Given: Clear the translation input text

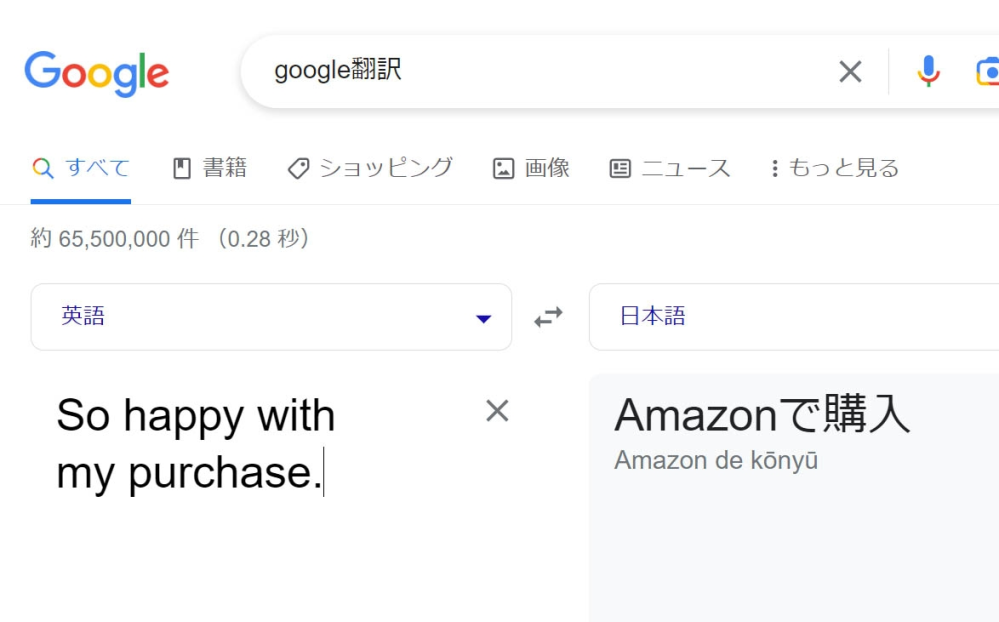Looking at the screenshot, I should tap(496, 411).
